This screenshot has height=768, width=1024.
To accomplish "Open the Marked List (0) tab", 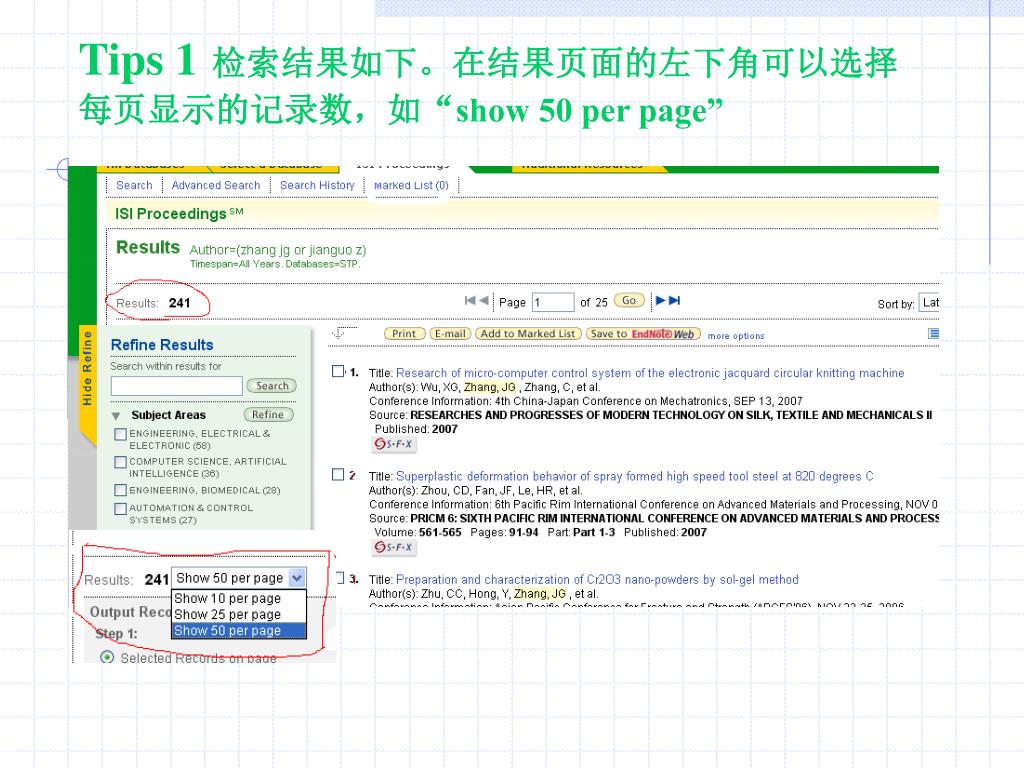I will (x=411, y=185).
